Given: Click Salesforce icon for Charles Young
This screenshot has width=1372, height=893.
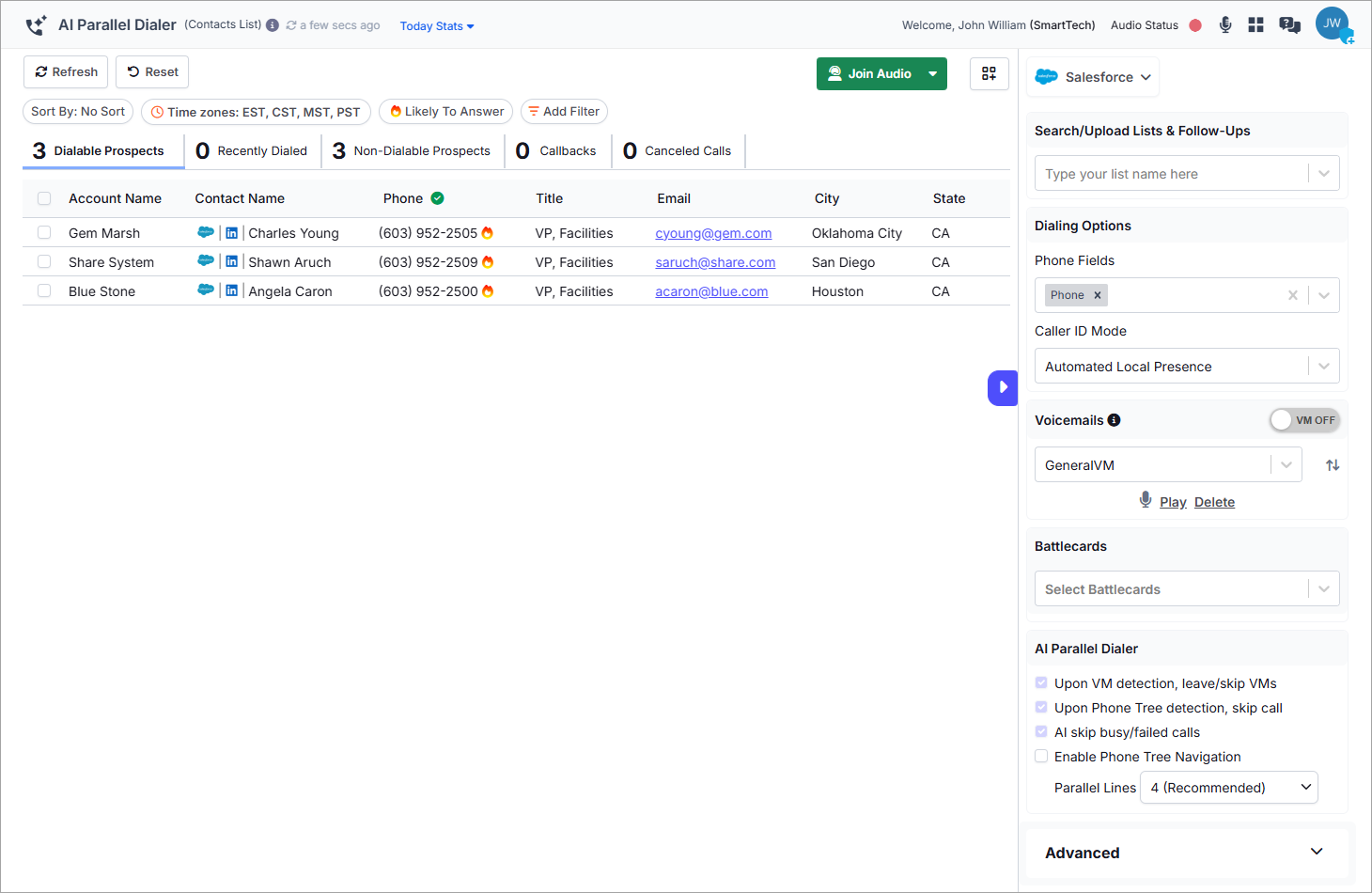Looking at the screenshot, I should point(206,232).
